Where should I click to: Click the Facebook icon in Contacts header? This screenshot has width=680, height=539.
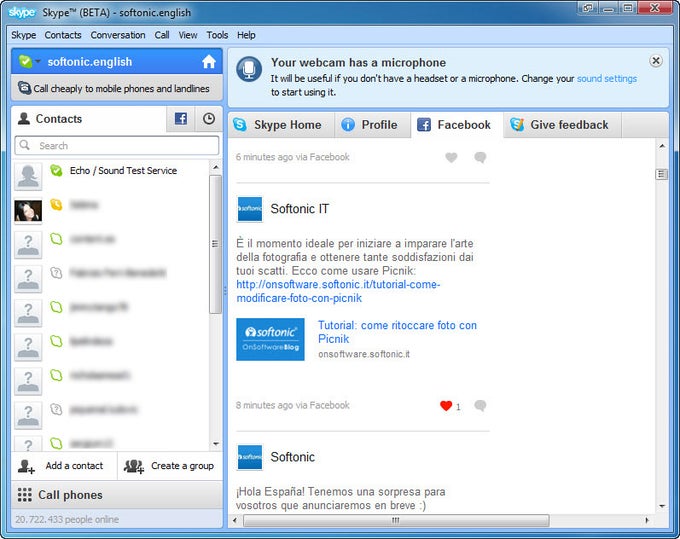tap(181, 119)
